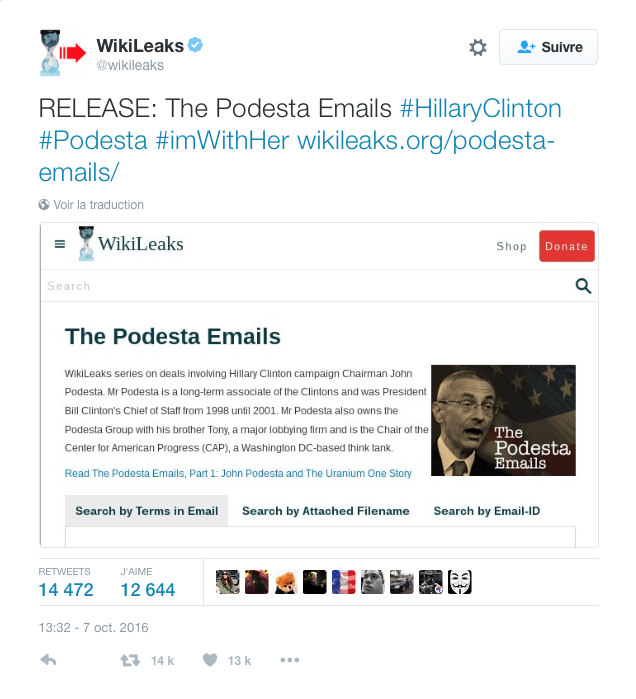The width and height of the screenshot is (636, 699).
Task: Open the #HillaryClinton hashtag
Action: (480, 108)
